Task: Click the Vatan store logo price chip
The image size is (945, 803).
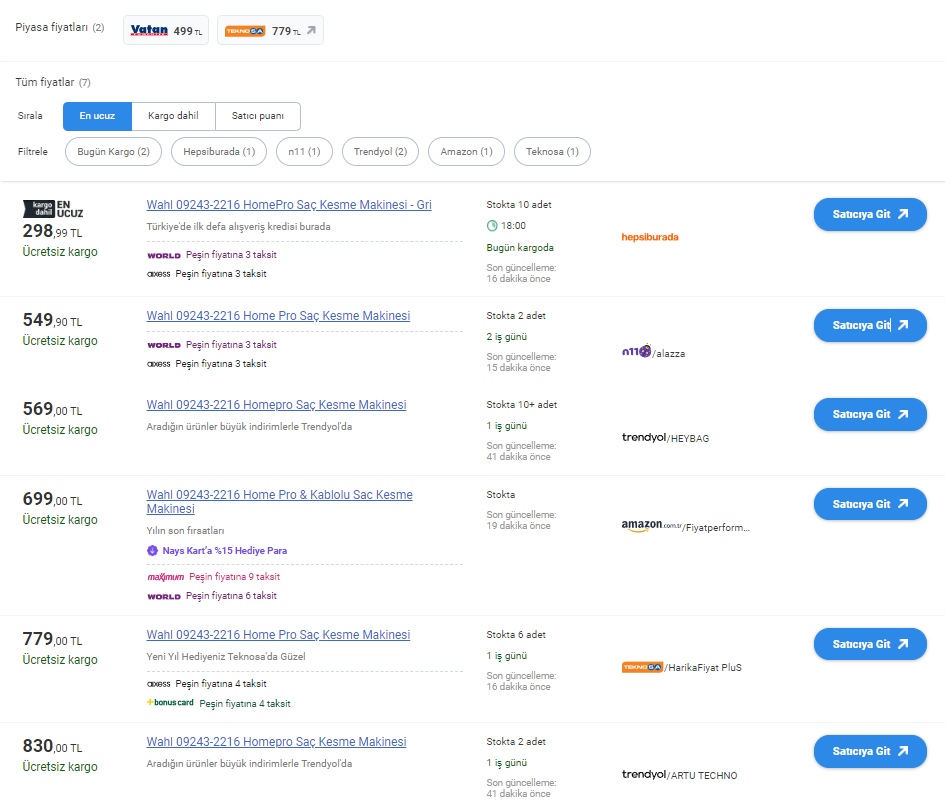Action: tap(166, 30)
